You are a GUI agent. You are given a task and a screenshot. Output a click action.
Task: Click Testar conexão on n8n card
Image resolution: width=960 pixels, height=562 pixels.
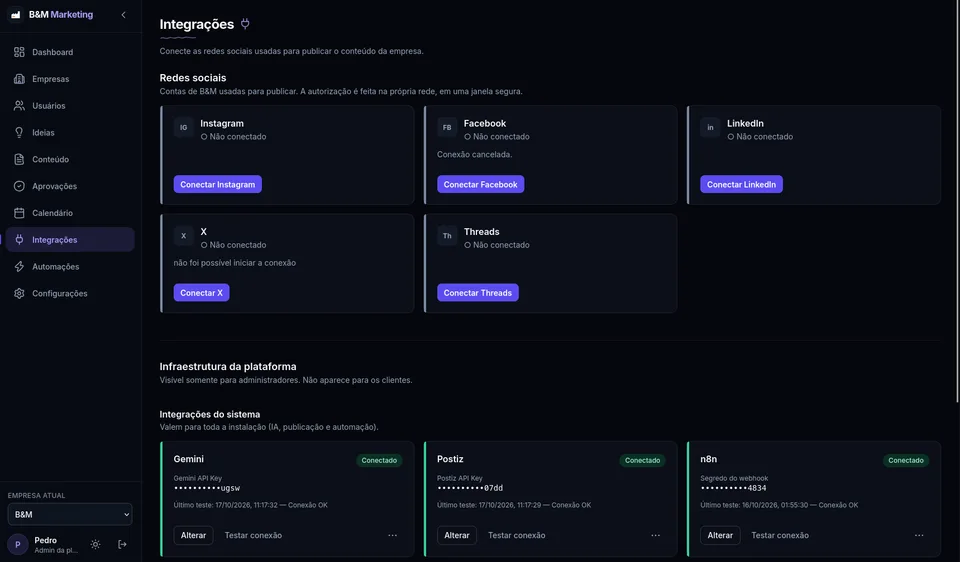(x=780, y=535)
